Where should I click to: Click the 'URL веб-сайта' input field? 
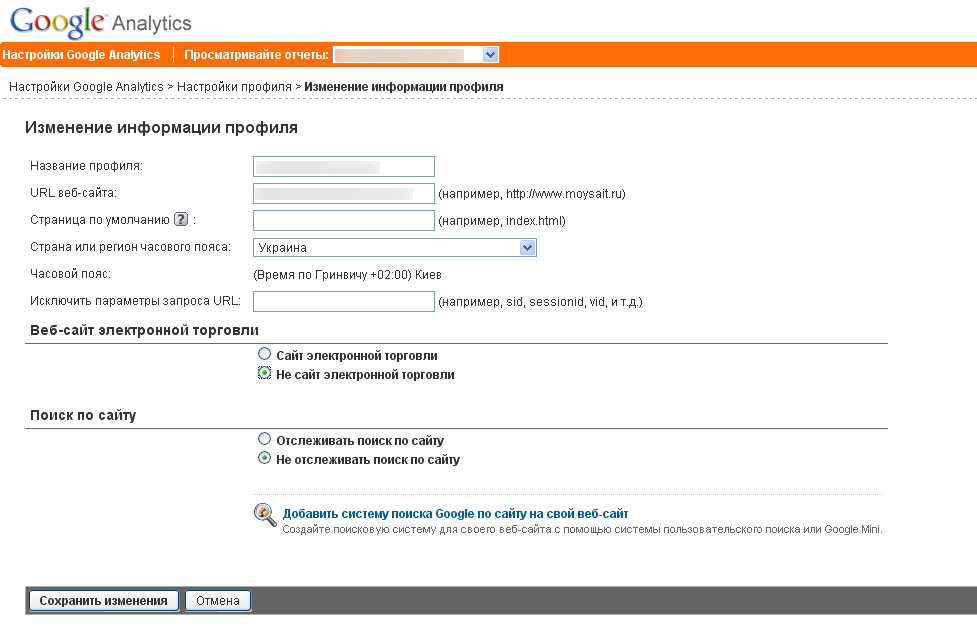pos(344,193)
